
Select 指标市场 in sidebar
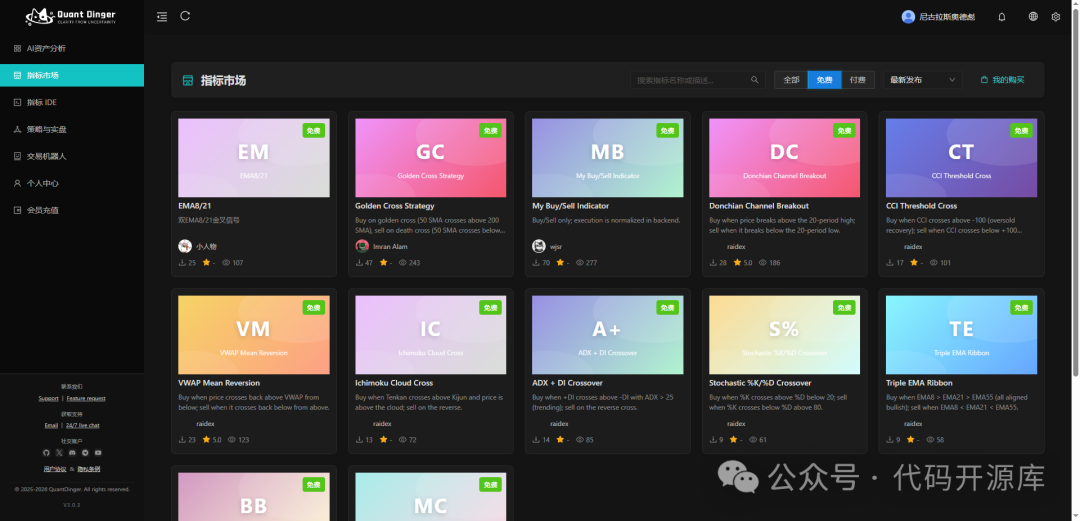[72, 75]
